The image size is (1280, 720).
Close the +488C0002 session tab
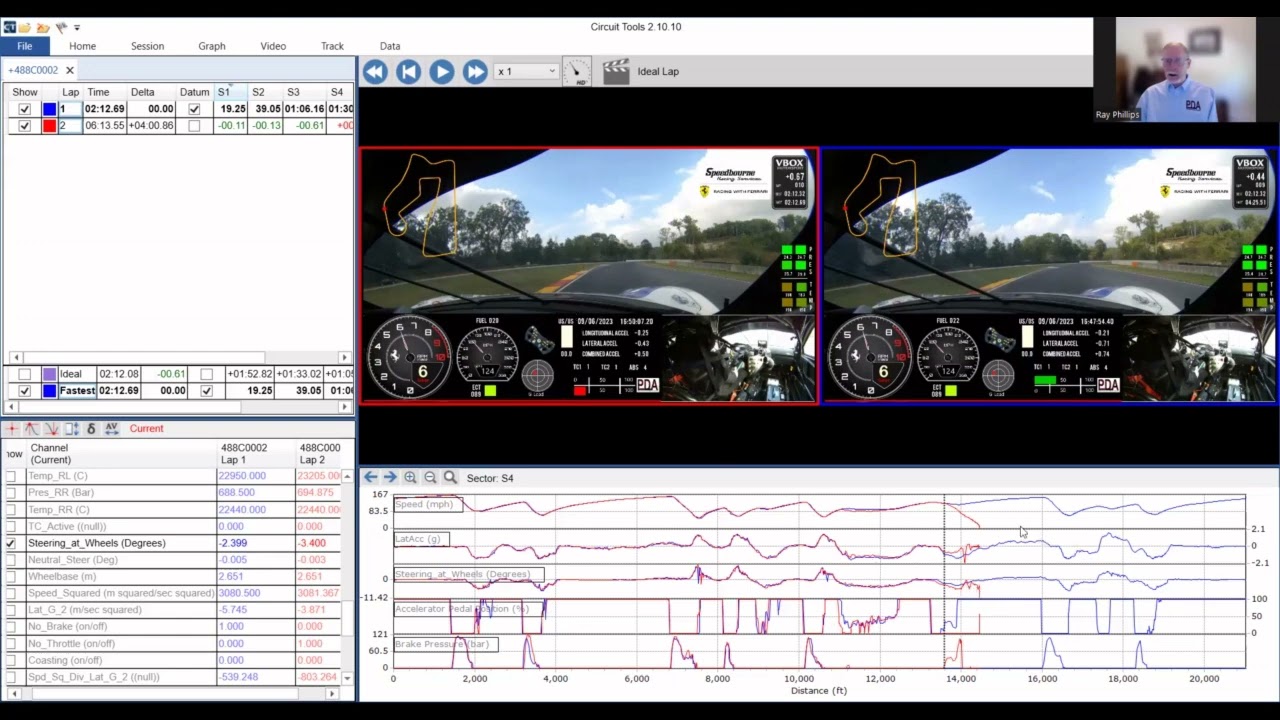tap(70, 70)
